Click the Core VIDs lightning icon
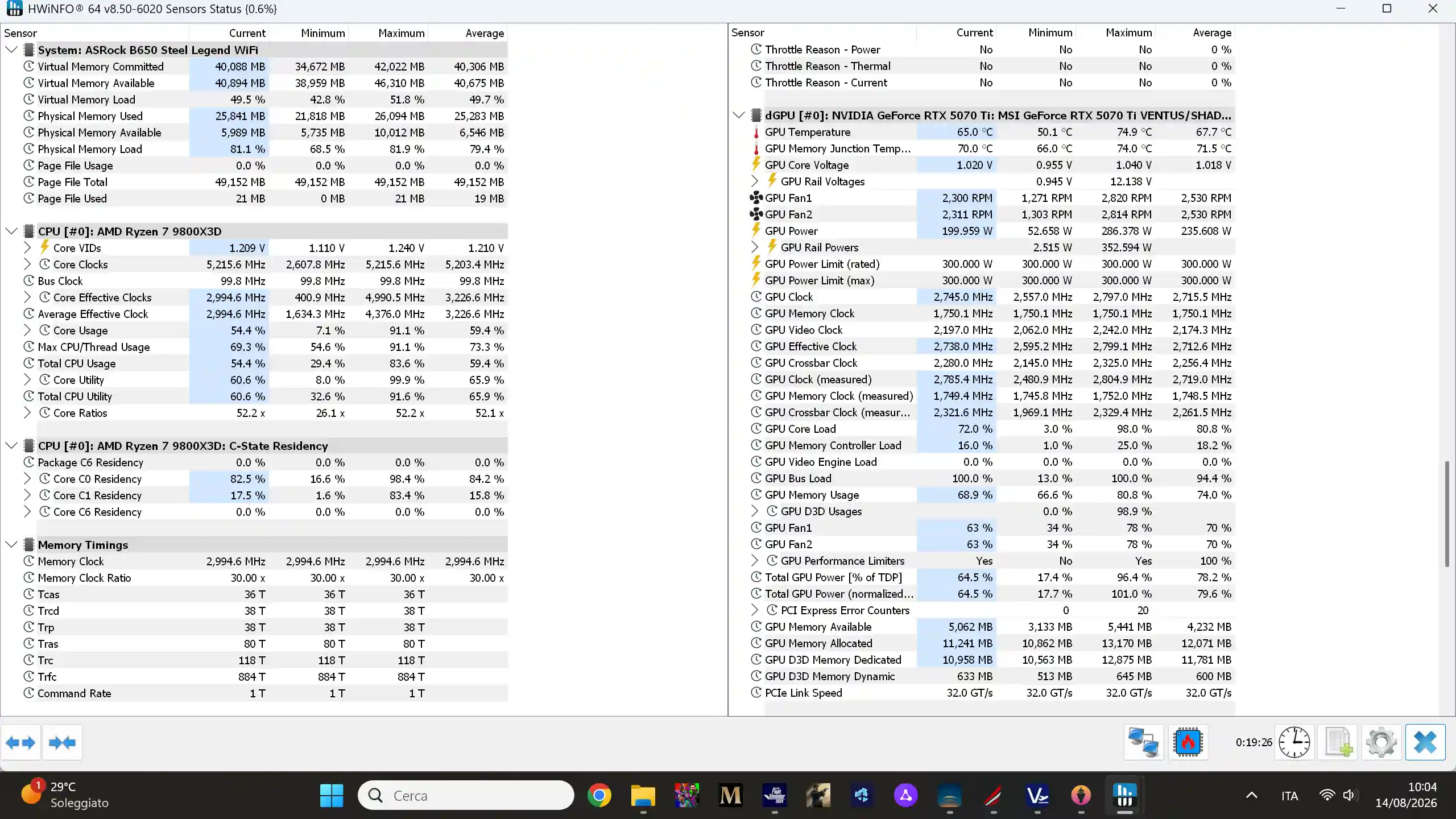This screenshot has height=819, width=1456. [x=44, y=247]
